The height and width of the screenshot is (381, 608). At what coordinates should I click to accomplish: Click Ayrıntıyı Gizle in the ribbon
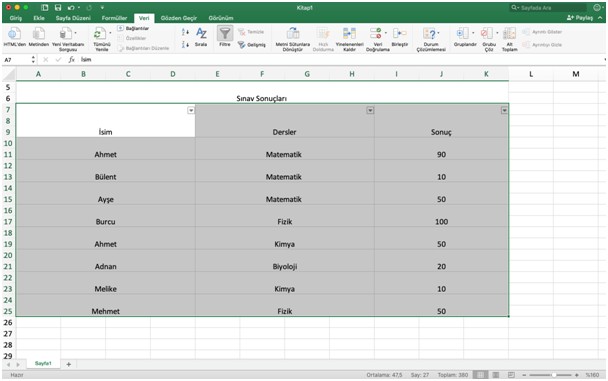click(x=542, y=45)
